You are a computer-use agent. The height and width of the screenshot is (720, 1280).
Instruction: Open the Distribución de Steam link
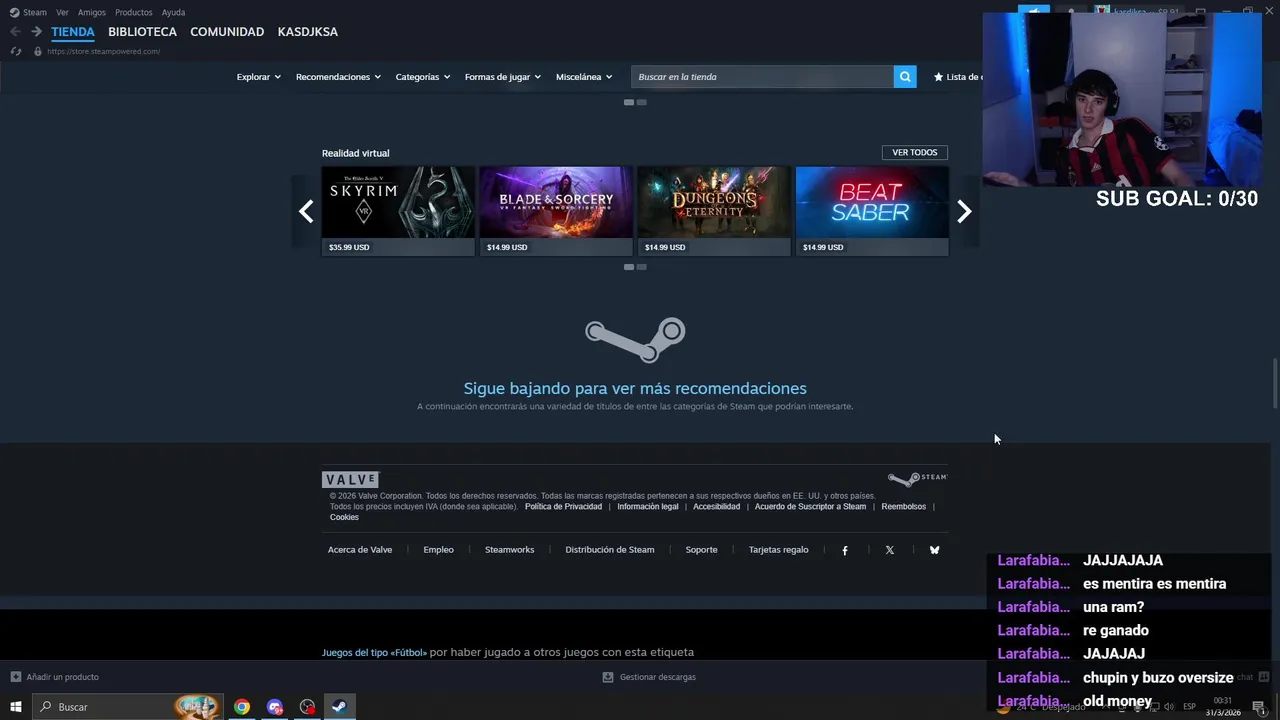[610, 550]
